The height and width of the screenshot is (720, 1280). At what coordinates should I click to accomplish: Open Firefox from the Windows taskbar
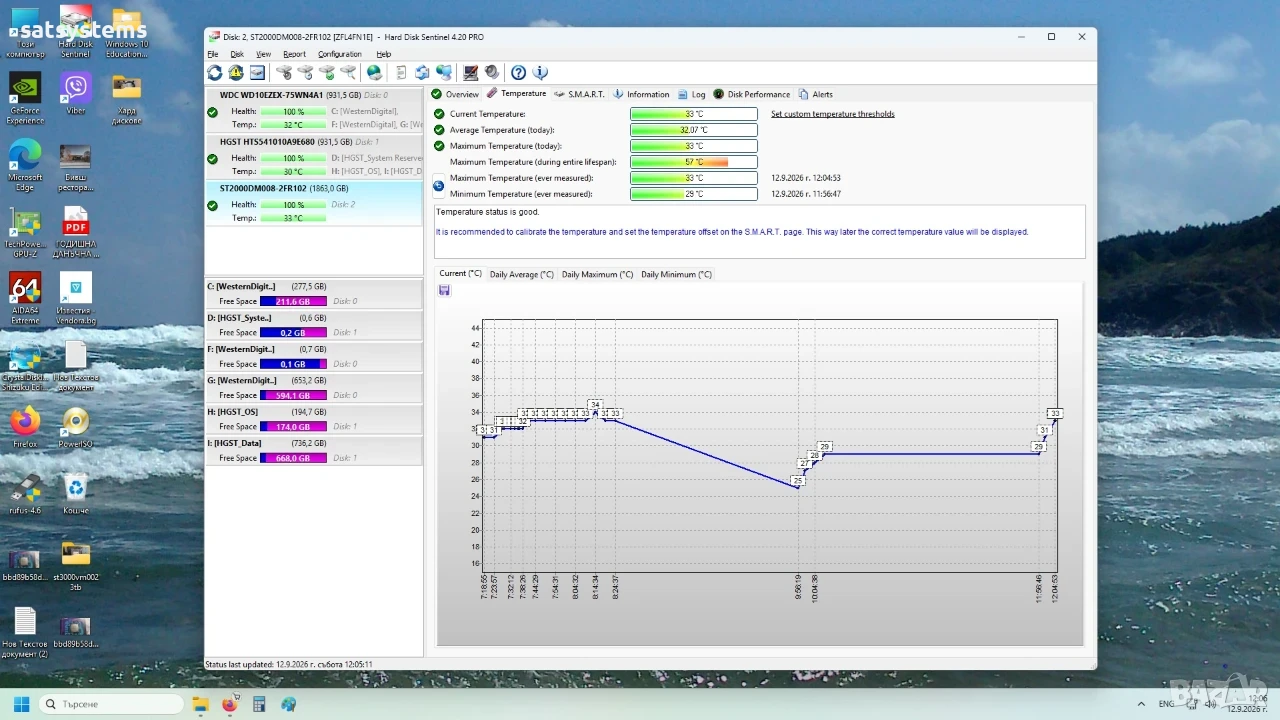(x=230, y=704)
